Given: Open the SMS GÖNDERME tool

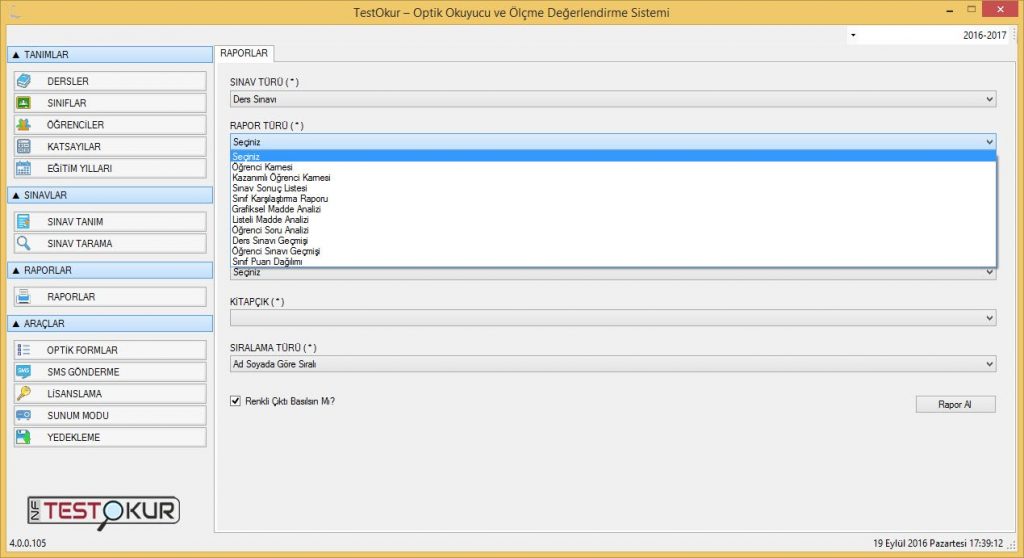Looking at the screenshot, I should point(110,371).
